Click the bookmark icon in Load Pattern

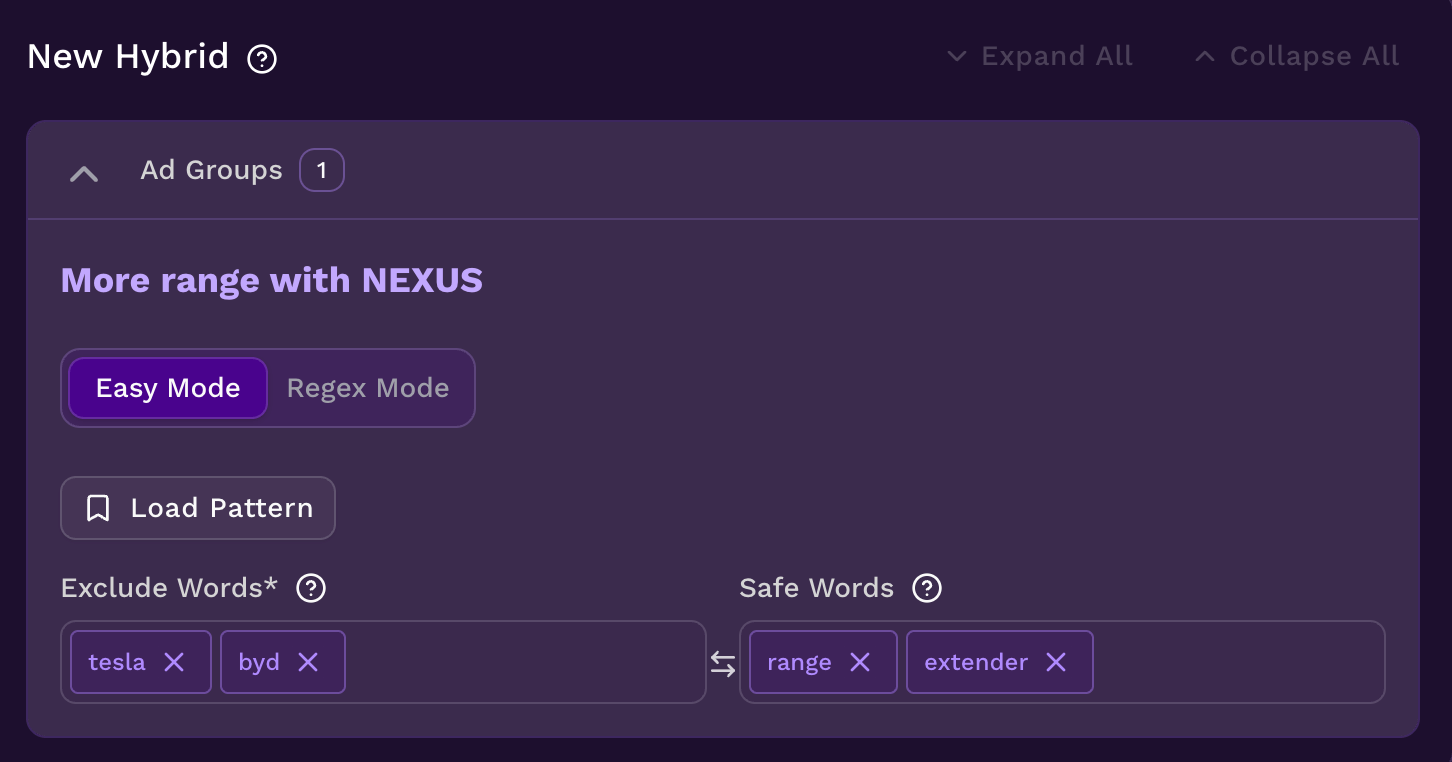(x=98, y=508)
